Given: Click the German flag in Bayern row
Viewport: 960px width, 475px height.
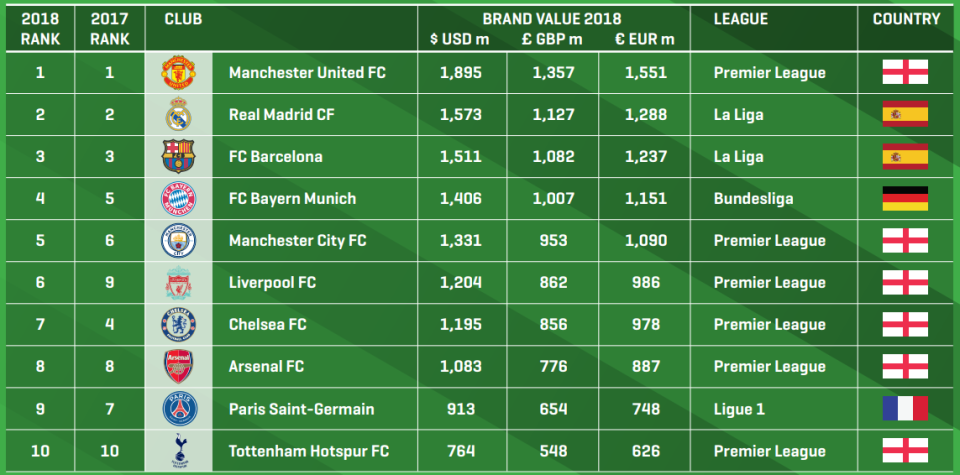Looking at the screenshot, I should click(905, 199).
